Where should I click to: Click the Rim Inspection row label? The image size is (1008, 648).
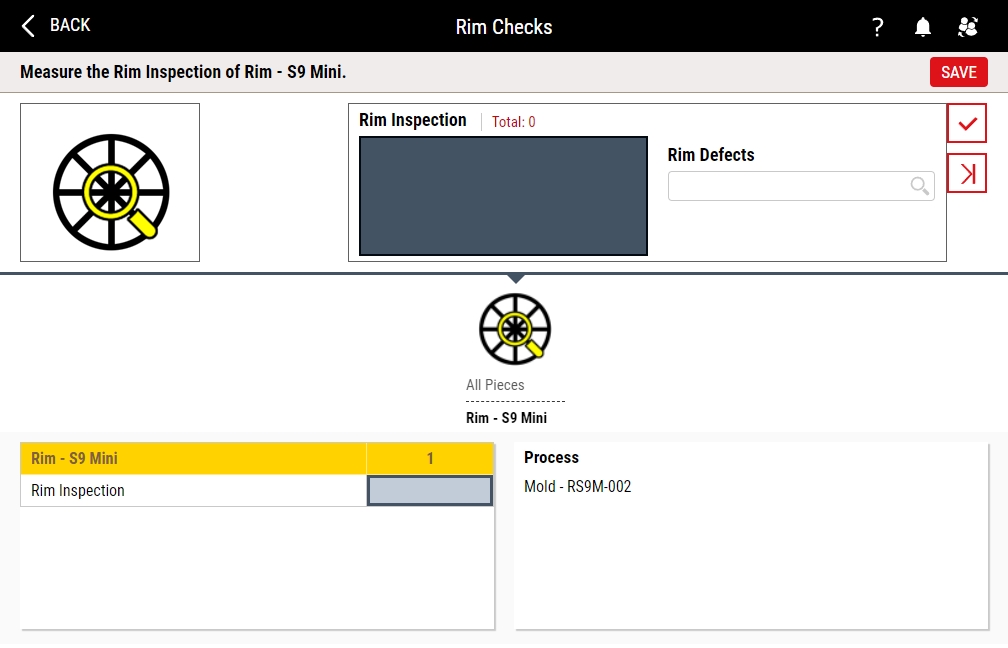[x=78, y=491]
